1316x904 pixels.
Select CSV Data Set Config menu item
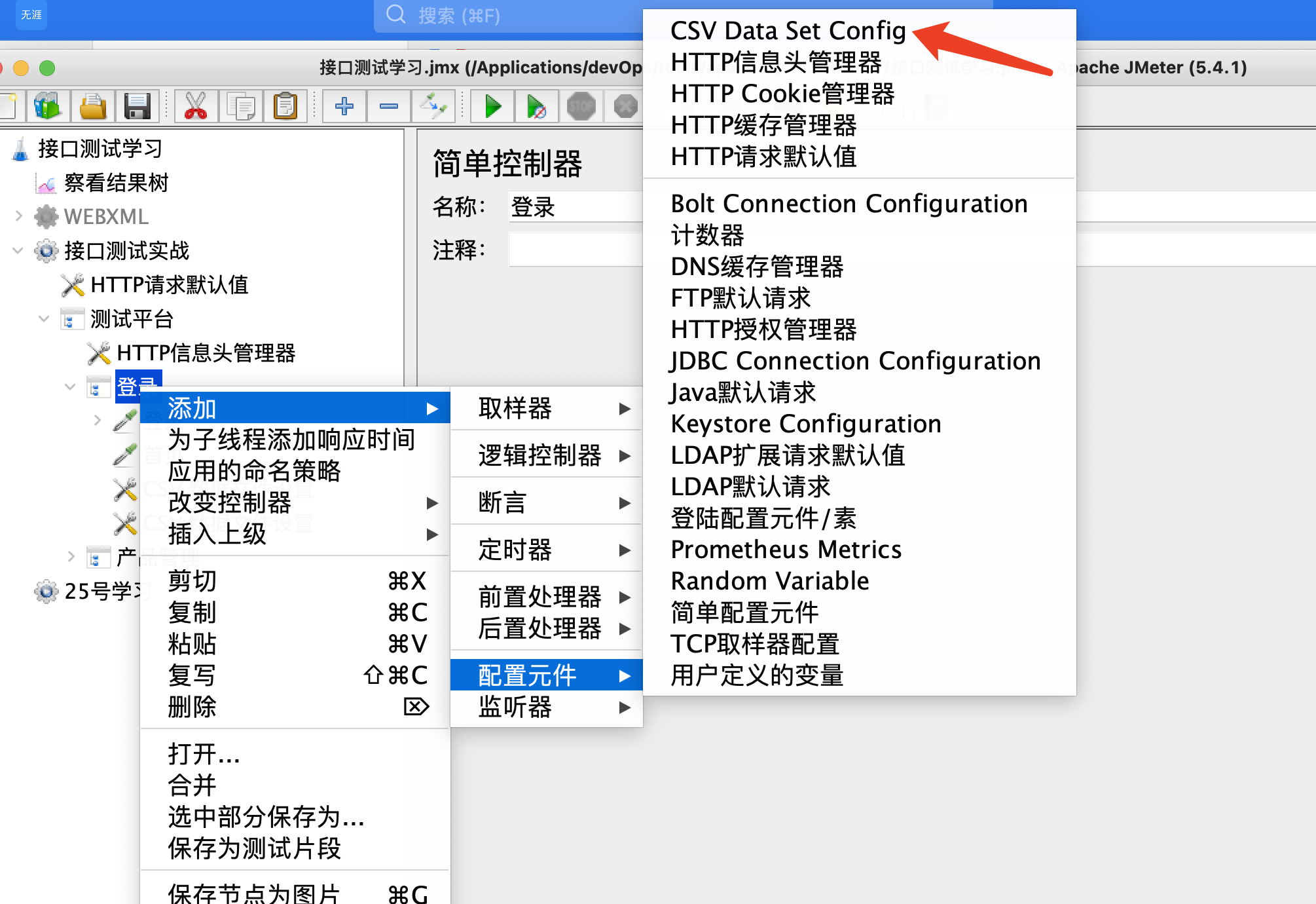click(x=788, y=31)
